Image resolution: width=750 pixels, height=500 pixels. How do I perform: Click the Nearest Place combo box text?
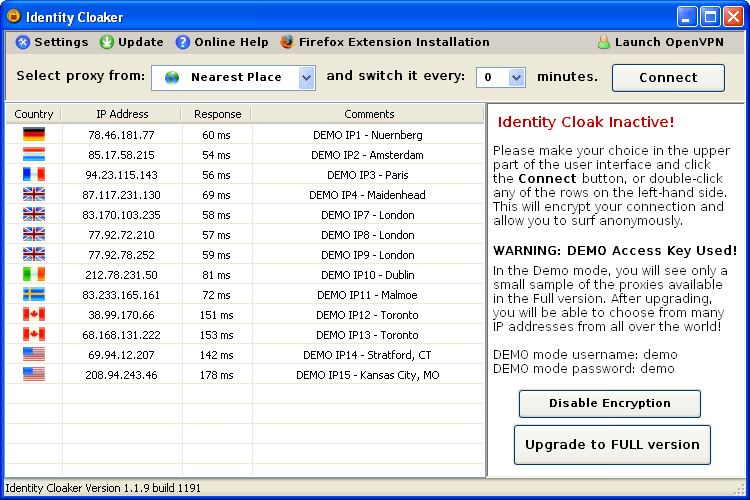tap(236, 78)
